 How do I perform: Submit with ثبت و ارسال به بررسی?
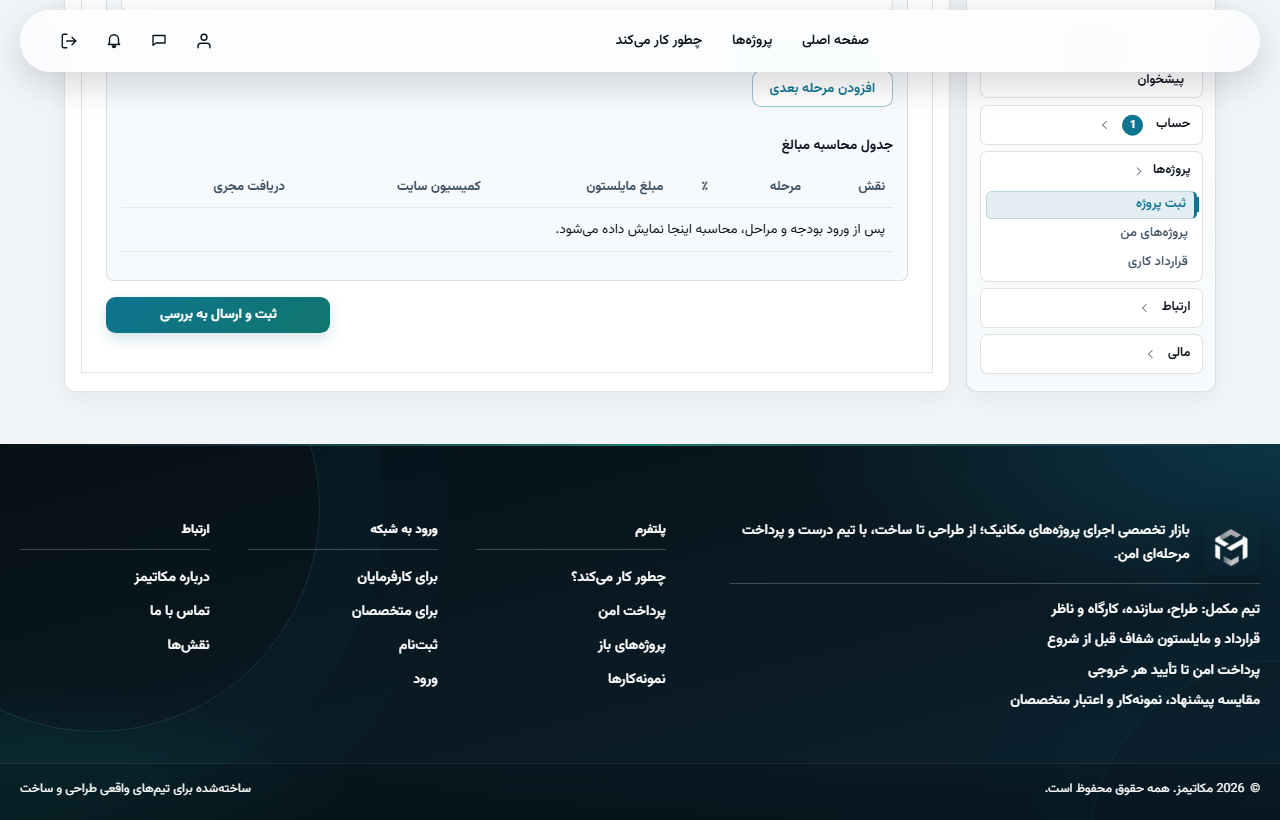(218, 315)
